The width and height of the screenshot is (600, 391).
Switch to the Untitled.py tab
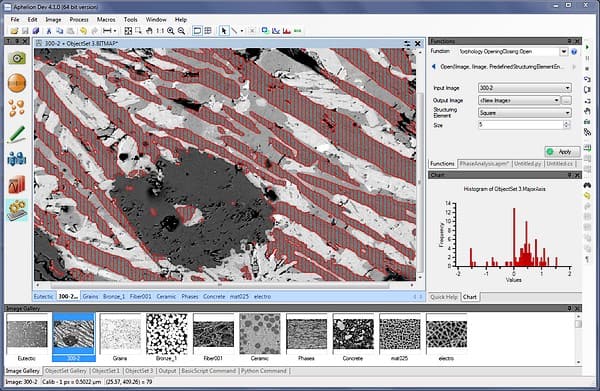(528, 163)
